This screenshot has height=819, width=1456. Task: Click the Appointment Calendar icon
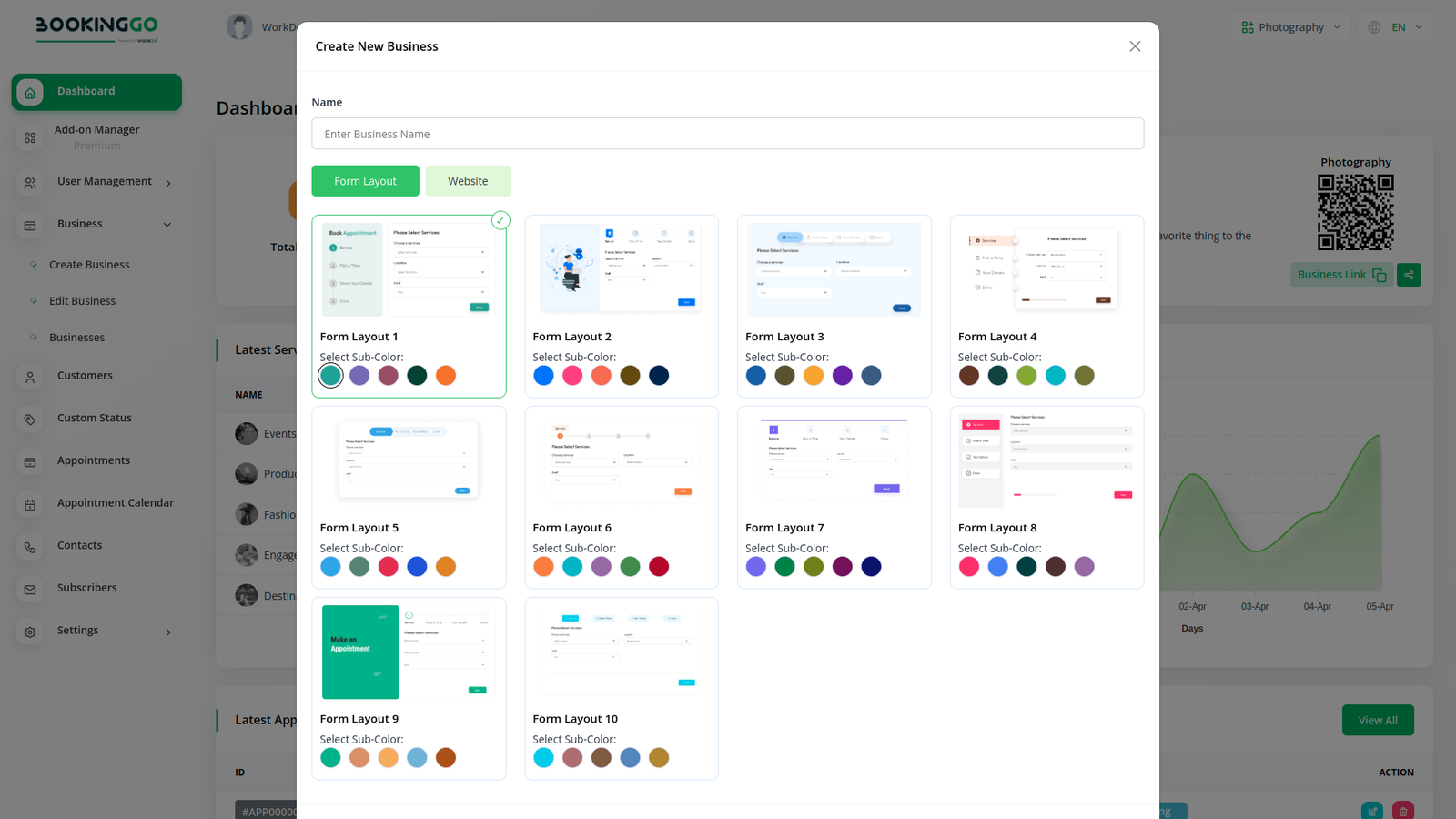point(30,504)
